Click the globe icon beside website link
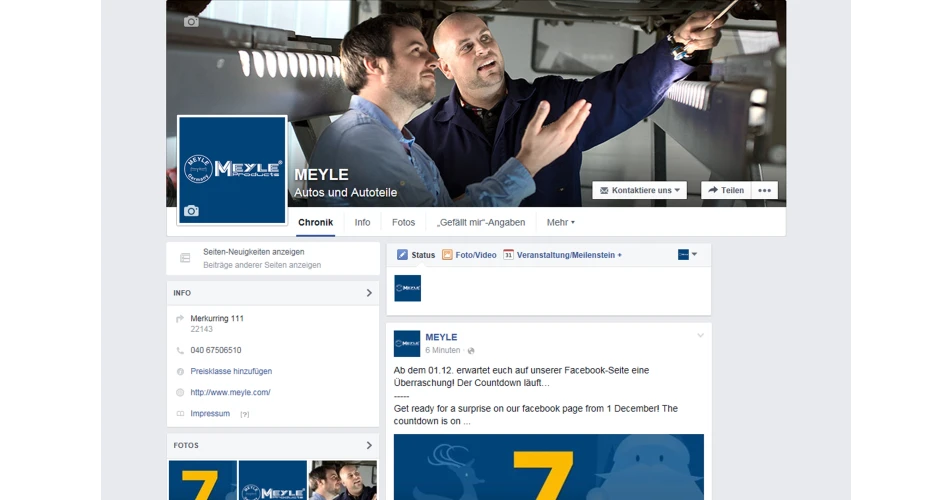The image size is (952, 500). 180,393
